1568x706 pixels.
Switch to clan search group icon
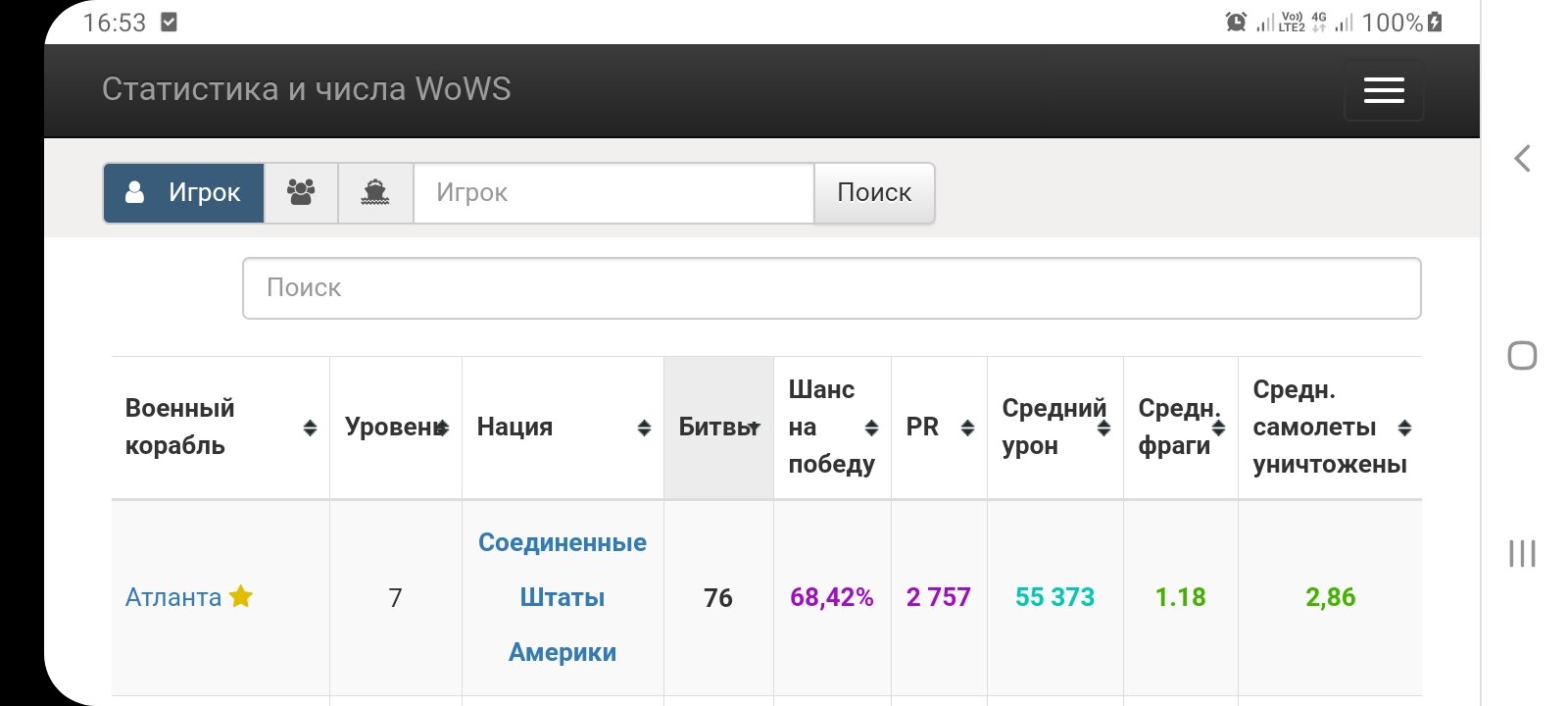pyautogui.click(x=301, y=193)
